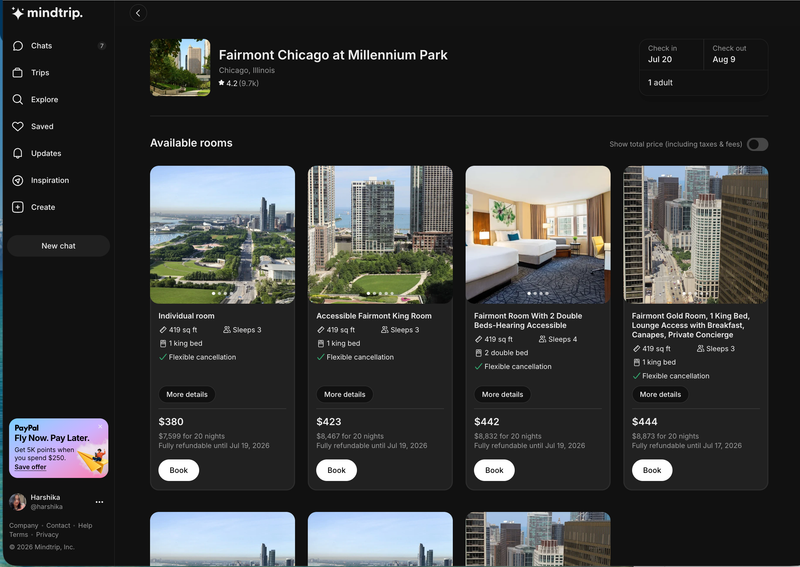The image size is (800, 567).
Task: Open the Check out date field
Action: click(736, 54)
